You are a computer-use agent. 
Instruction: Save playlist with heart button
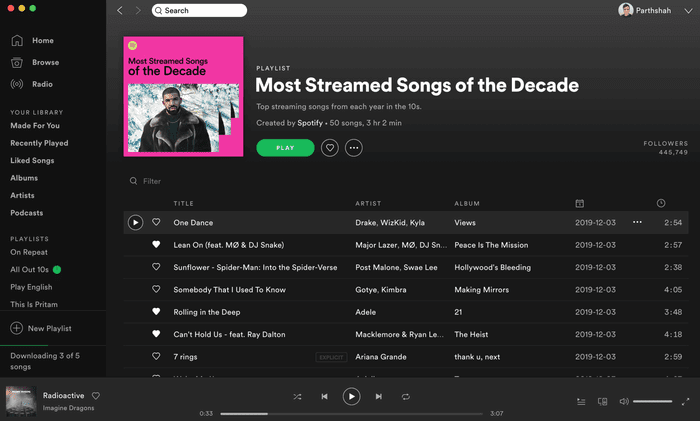[x=329, y=148]
